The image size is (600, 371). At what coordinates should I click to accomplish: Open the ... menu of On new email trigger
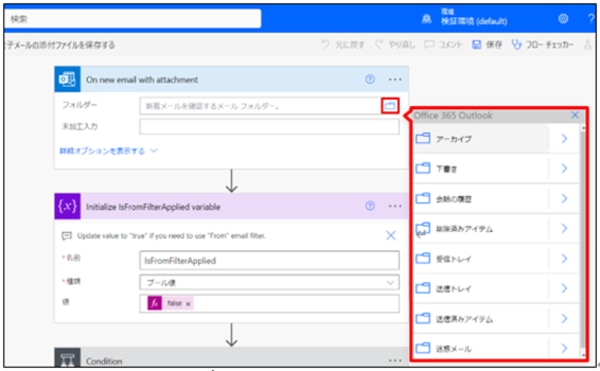click(395, 80)
